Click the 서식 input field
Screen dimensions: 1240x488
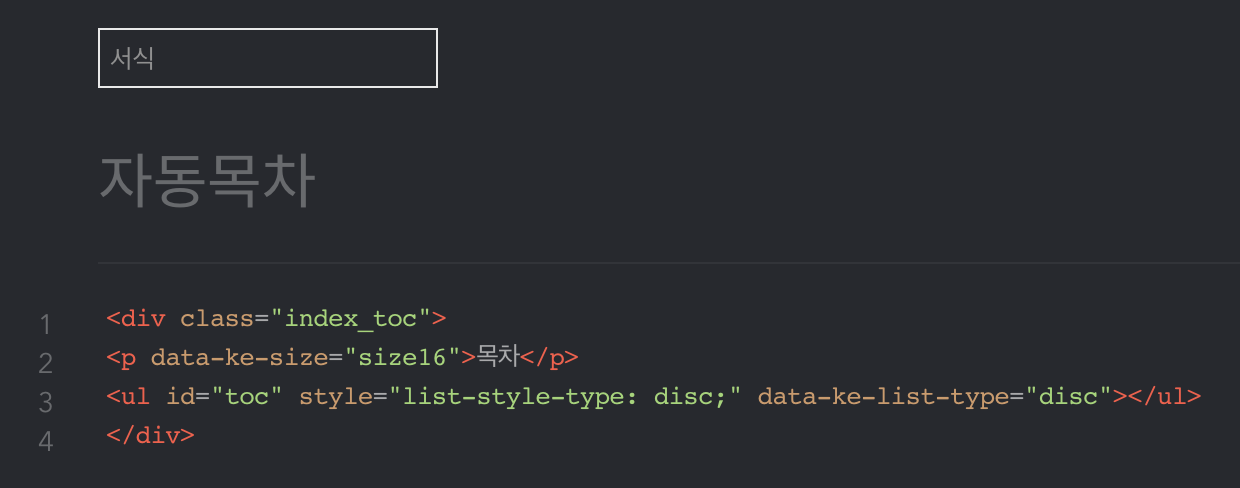click(268, 58)
